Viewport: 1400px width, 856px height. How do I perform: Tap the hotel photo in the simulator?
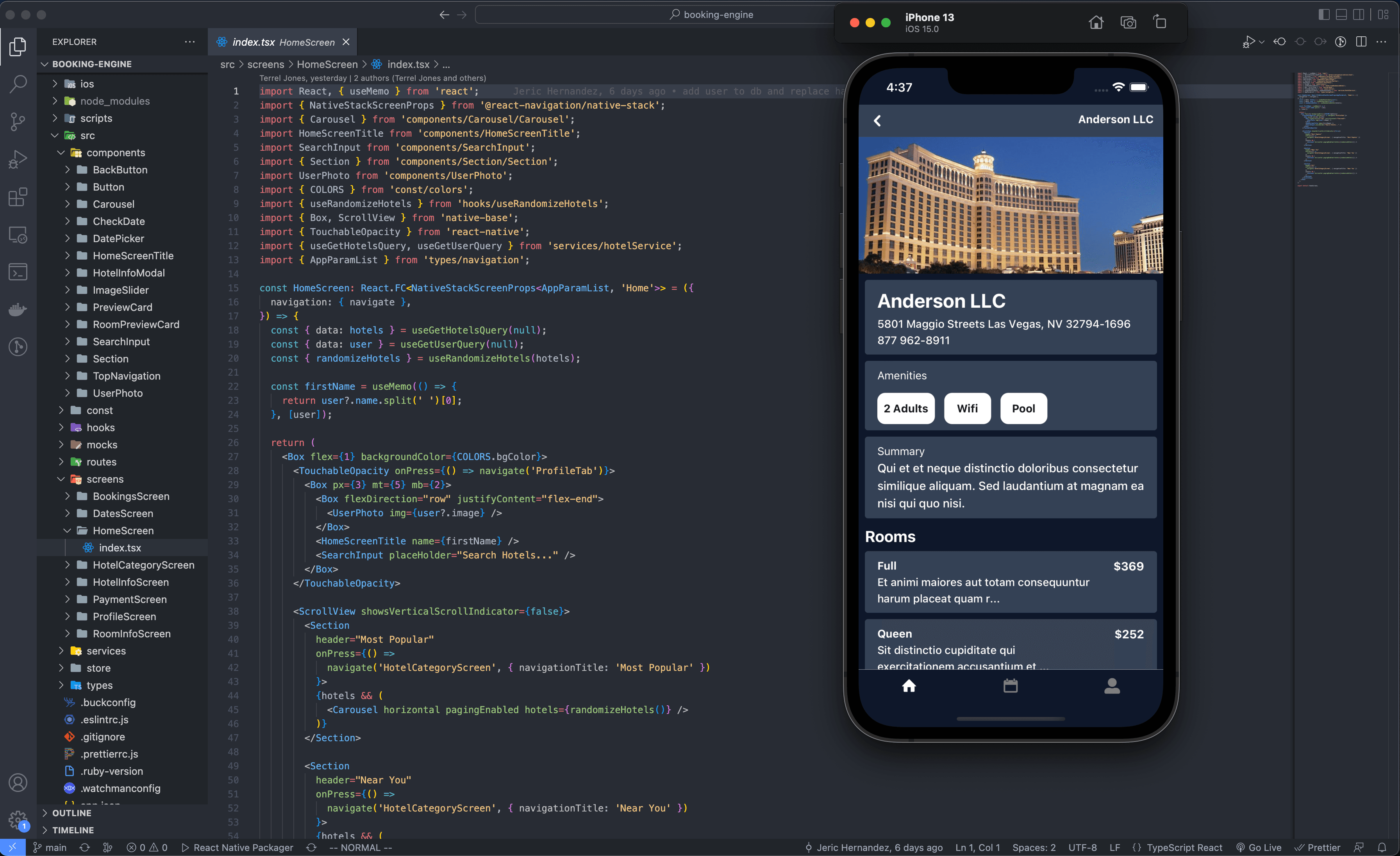click(x=1011, y=205)
